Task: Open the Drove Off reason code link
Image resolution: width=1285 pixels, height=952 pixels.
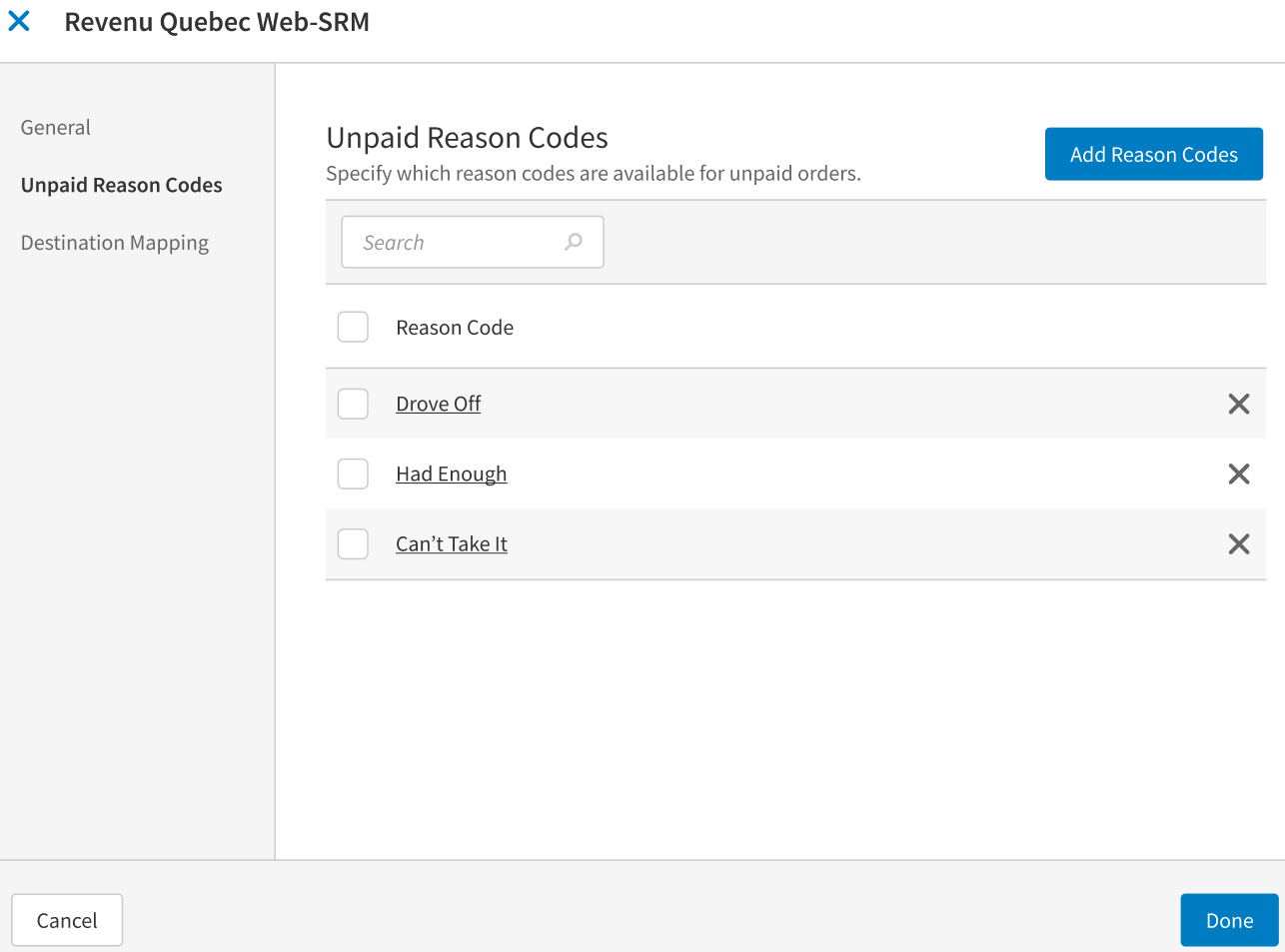Action: click(x=439, y=404)
